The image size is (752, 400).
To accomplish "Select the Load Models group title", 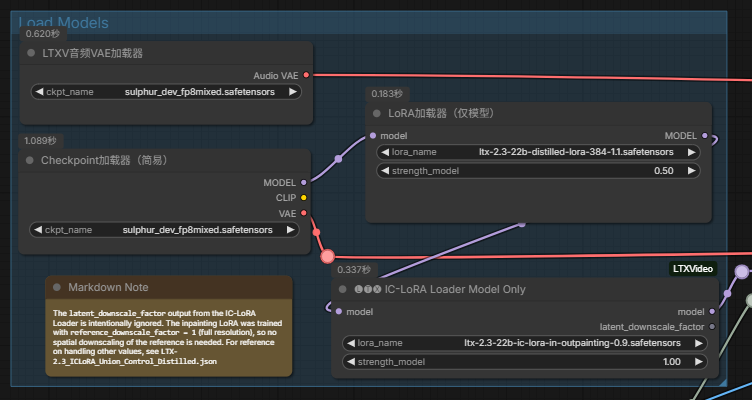I will click(63, 23).
